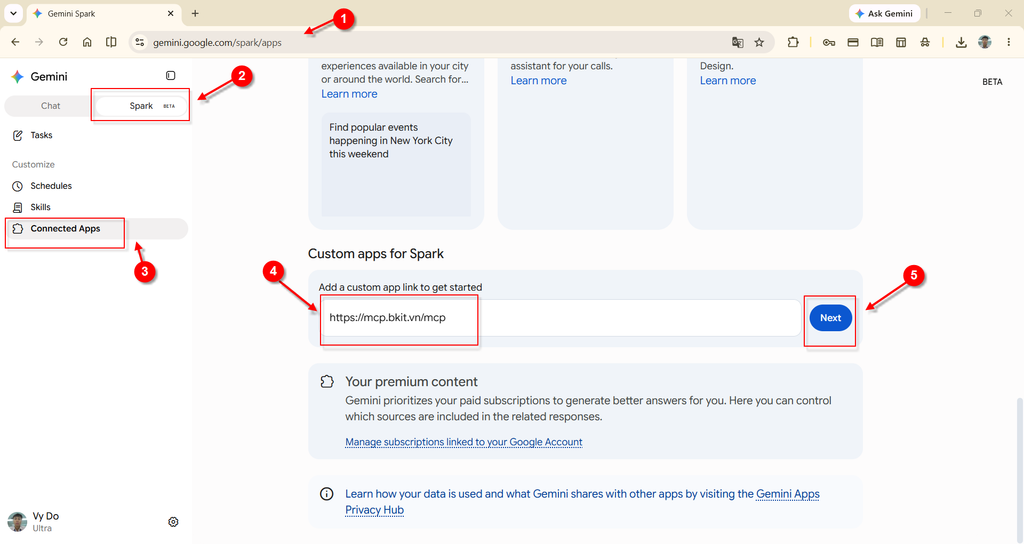The width and height of the screenshot is (1024, 544).
Task: Switch to the Spark beta tab
Action: [142, 106]
